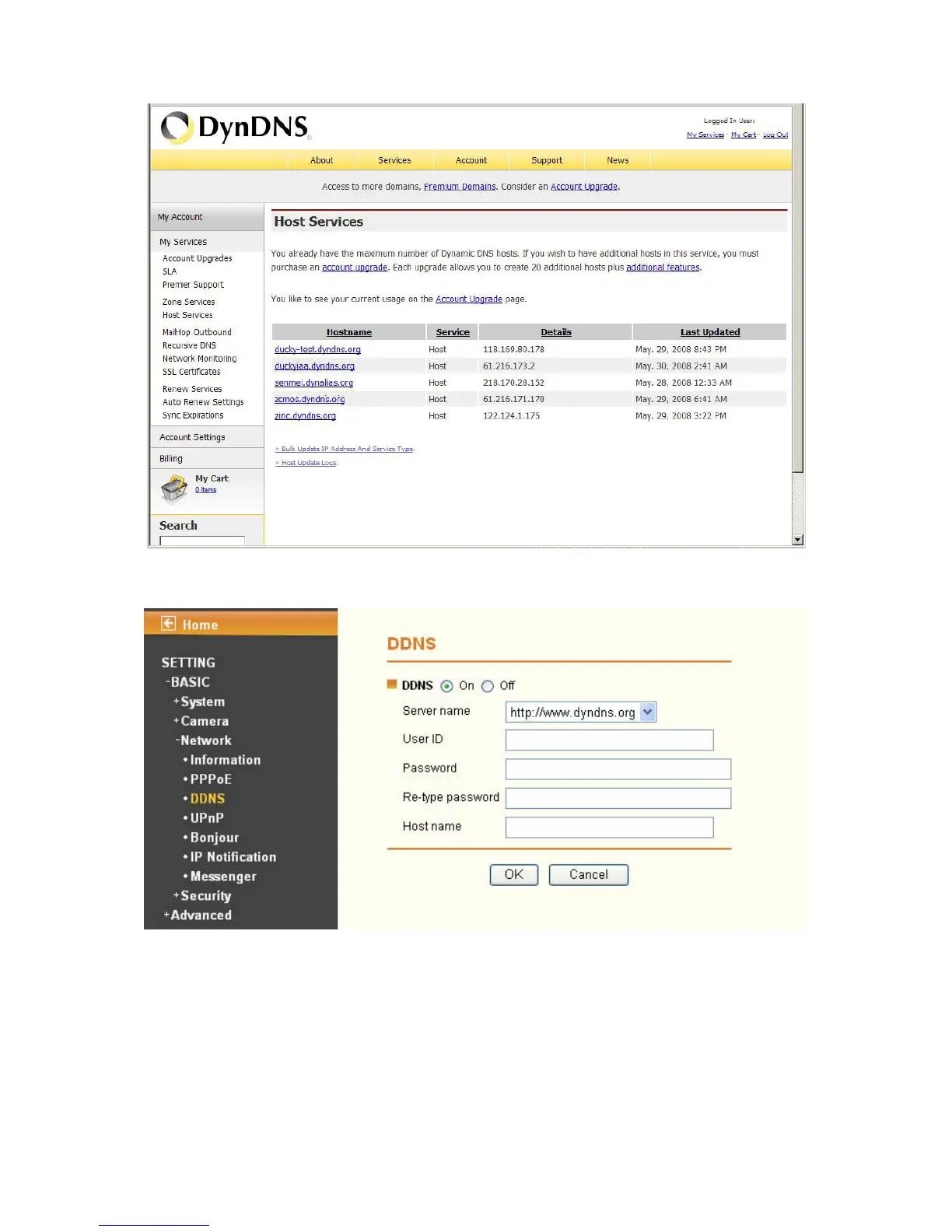The height and width of the screenshot is (1232, 952).
Task: Open Account Upgrade link in top banner
Action: [x=584, y=187]
